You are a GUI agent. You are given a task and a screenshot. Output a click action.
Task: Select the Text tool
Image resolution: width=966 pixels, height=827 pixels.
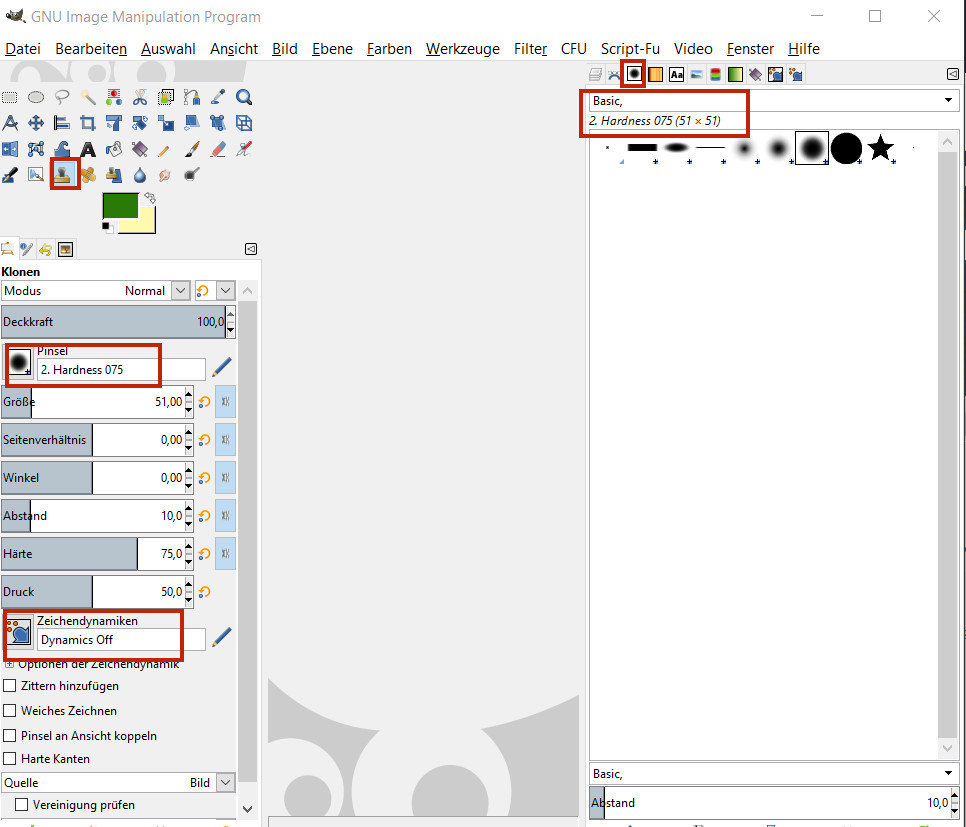pyautogui.click(x=88, y=149)
